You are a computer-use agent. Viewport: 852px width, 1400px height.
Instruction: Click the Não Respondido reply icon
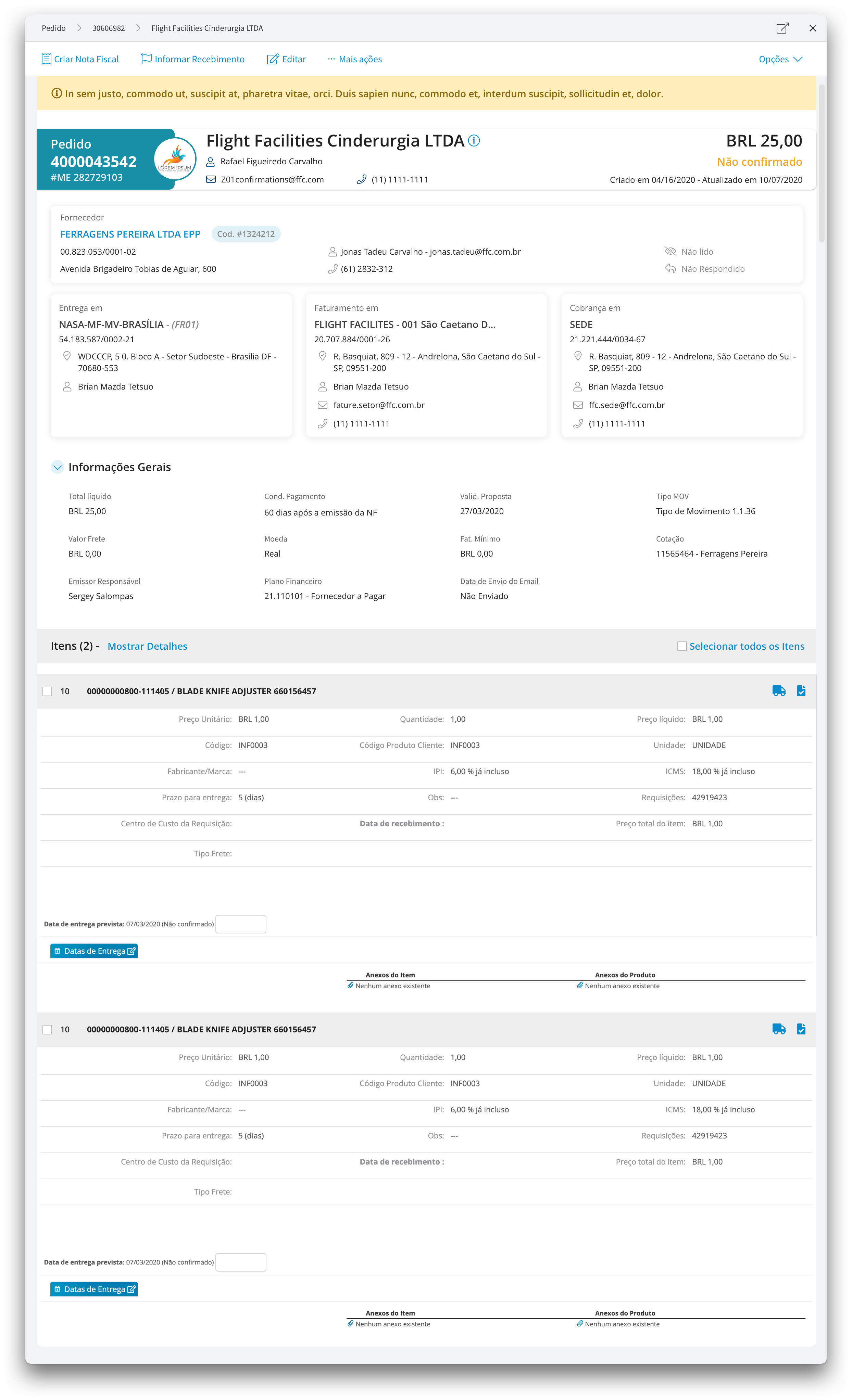pos(670,268)
